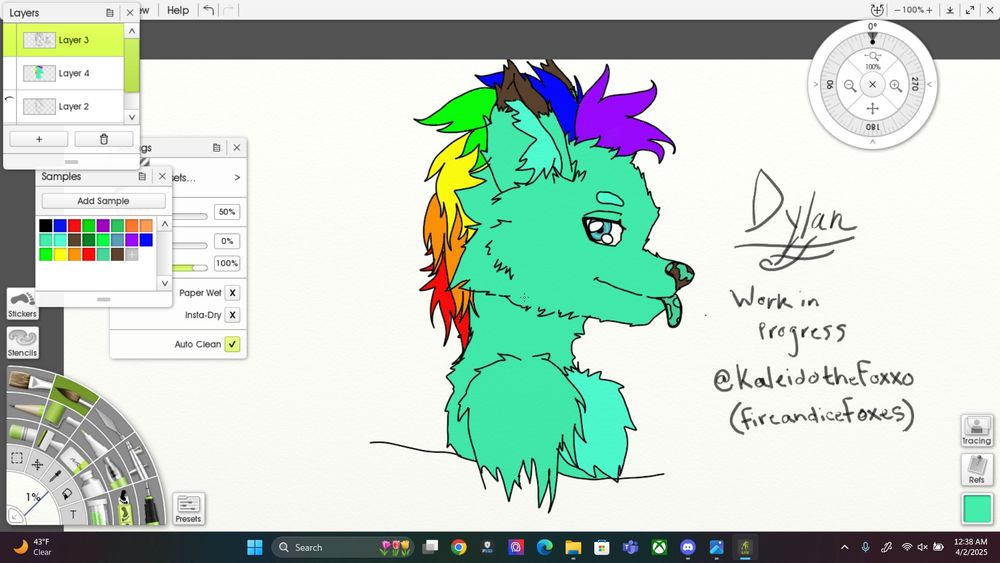Select the rectangular Selection tool
Viewport: 1000px width, 563px height.
coord(17,457)
